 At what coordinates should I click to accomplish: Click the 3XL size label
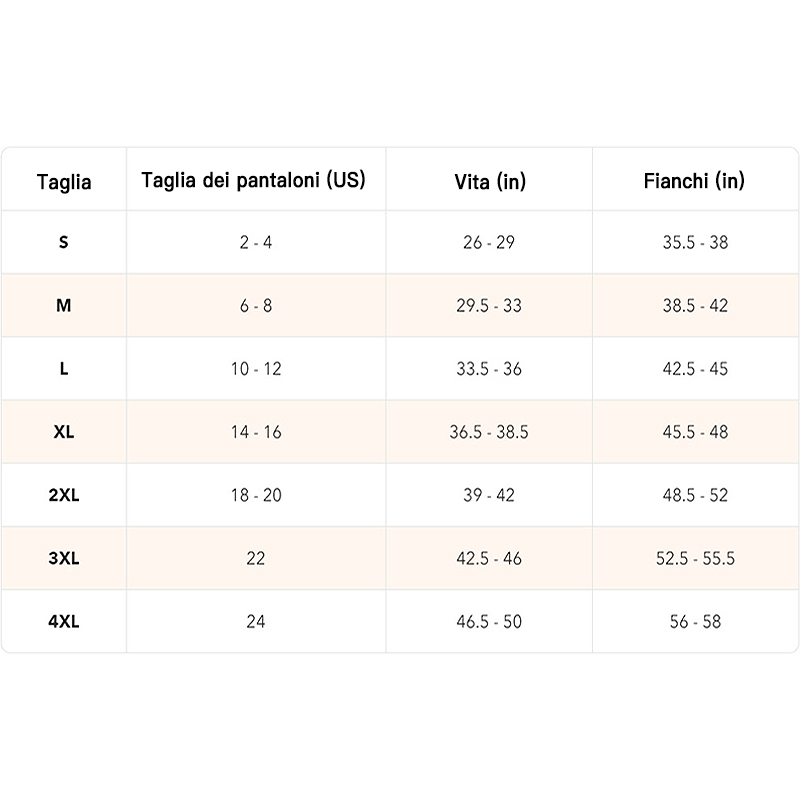point(64,558)
